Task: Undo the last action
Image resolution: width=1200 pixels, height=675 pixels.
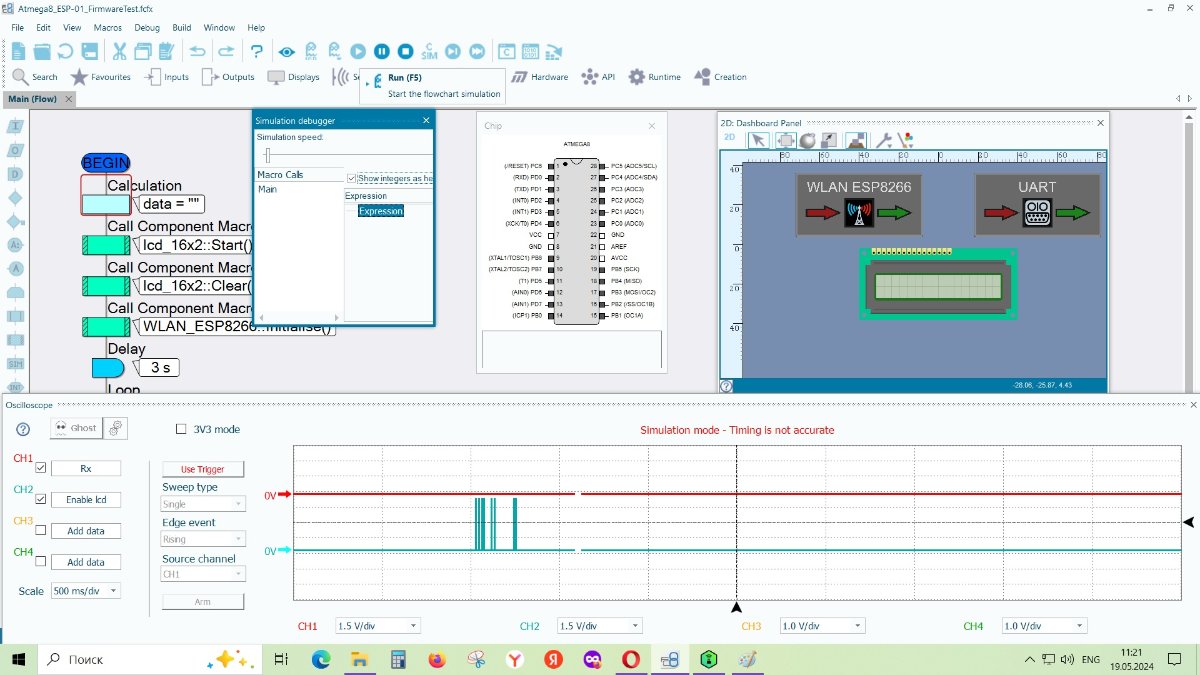Action: [198, 51]
